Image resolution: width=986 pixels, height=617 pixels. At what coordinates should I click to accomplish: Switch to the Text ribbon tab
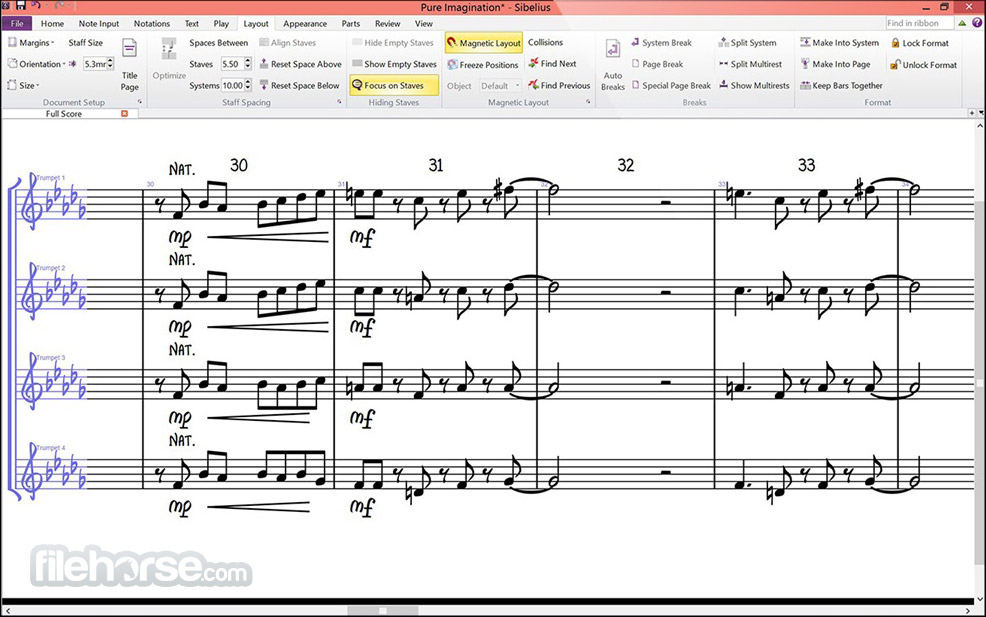pos(192,23)
